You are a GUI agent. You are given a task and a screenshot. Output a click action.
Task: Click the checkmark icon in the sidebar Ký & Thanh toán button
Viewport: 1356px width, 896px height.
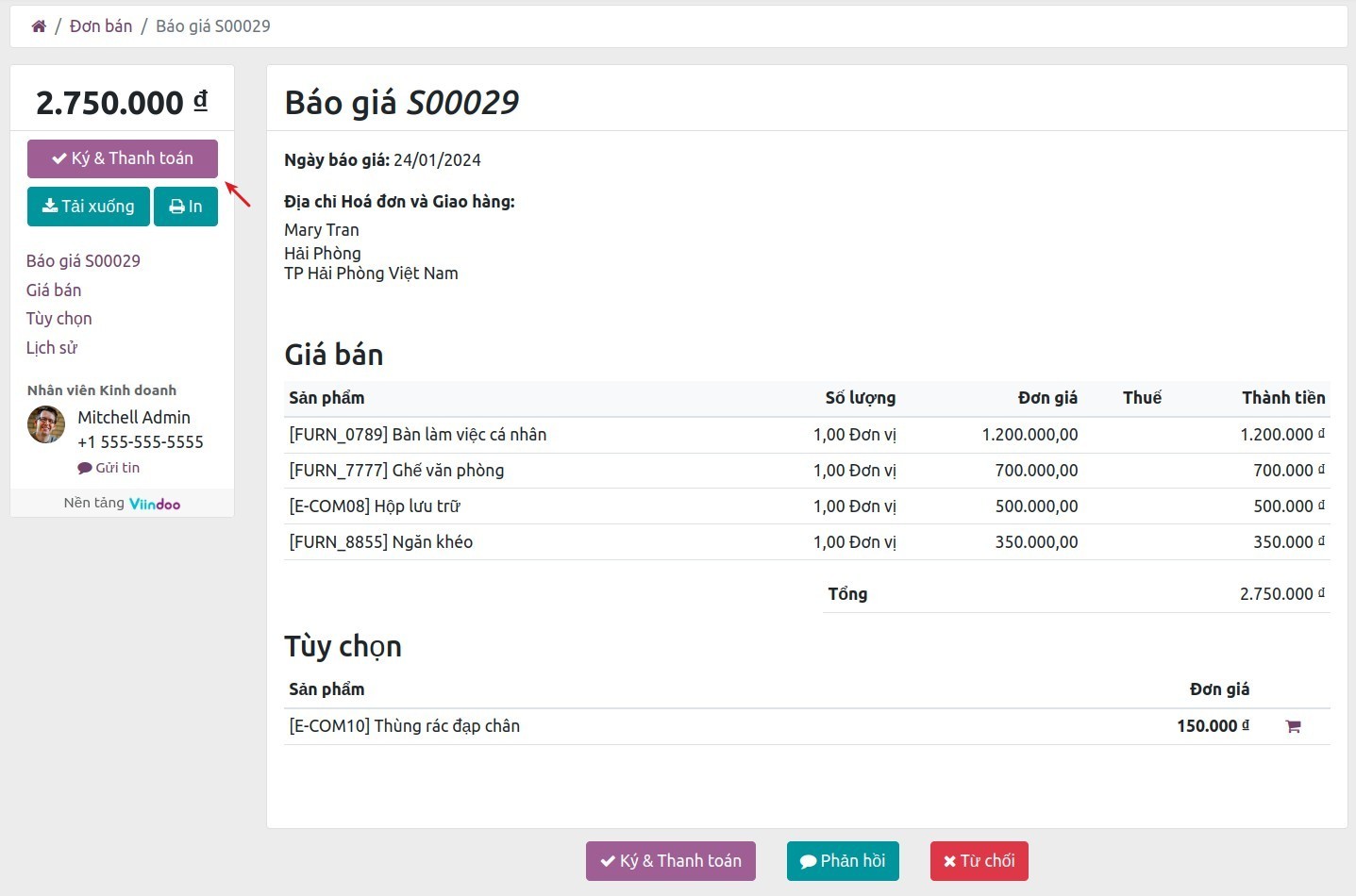59,158
